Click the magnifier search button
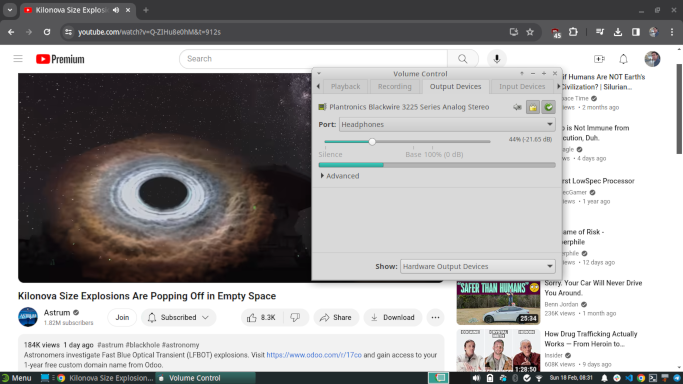The image size is (683, 384). (463, 59)
